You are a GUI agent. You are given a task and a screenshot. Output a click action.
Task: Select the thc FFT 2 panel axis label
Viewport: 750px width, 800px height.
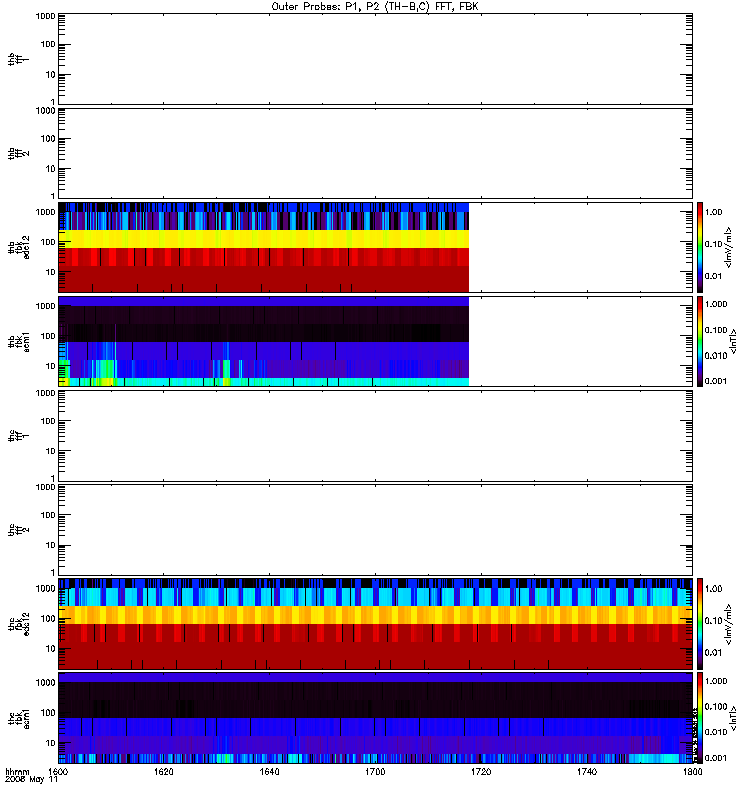pyautogui.click(x=18, y=530)
